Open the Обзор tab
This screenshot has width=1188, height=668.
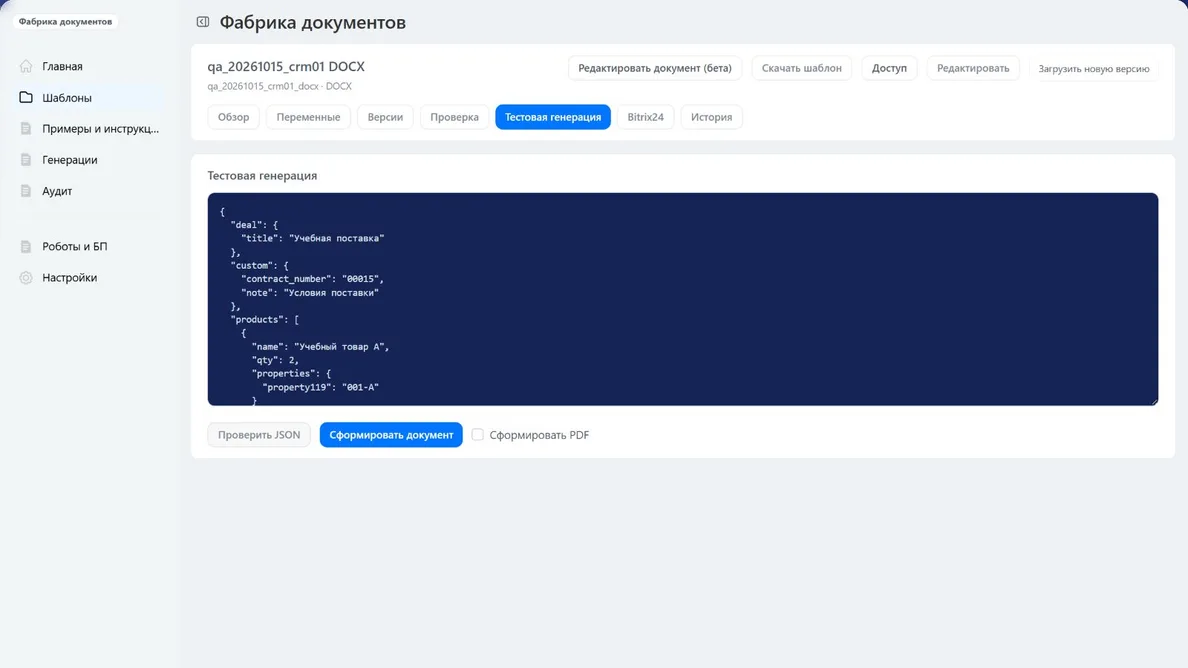click(x=233, y=117)
